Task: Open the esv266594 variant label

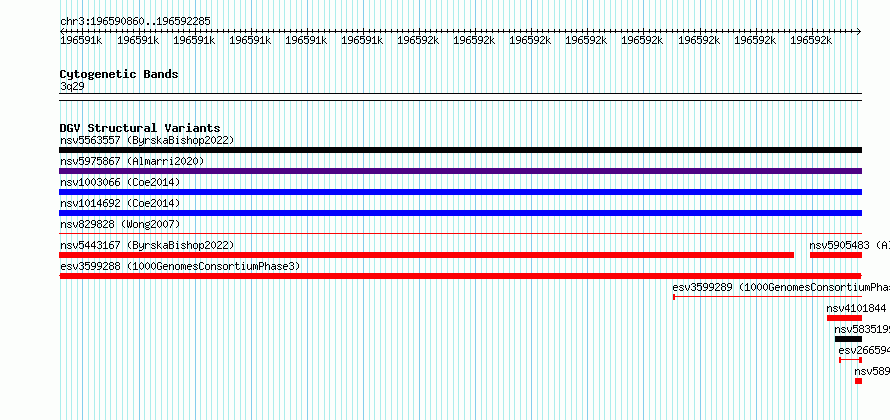Action: click(x=864, y=350)
